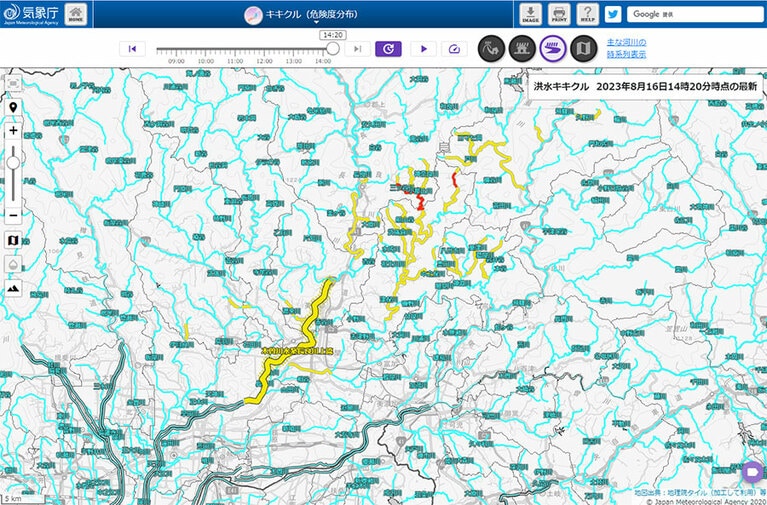The width and height of the screenshot is (767, 505).
Task: Click the PRINT icon
Action: coord(558,14)
